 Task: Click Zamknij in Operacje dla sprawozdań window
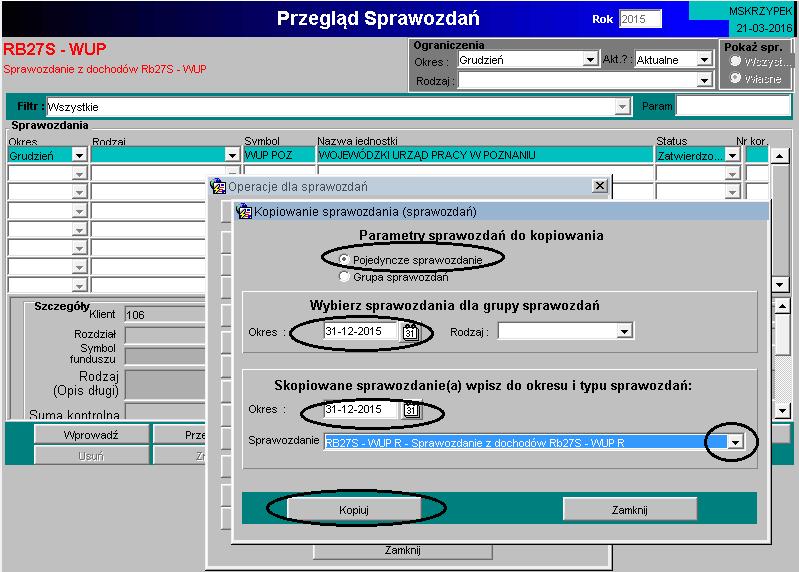tap(403, 551)
